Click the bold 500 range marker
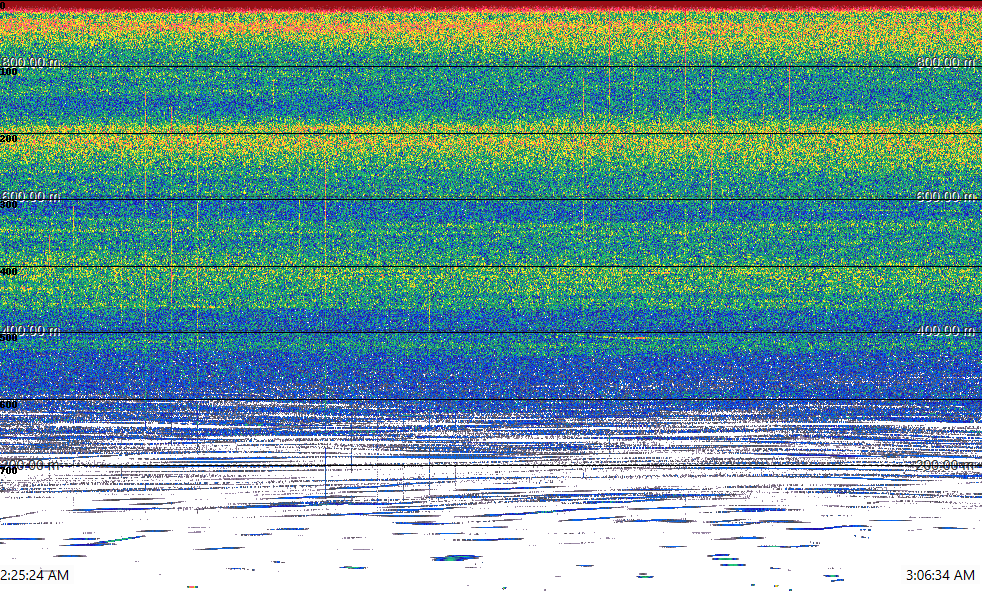 click(9, 338)
